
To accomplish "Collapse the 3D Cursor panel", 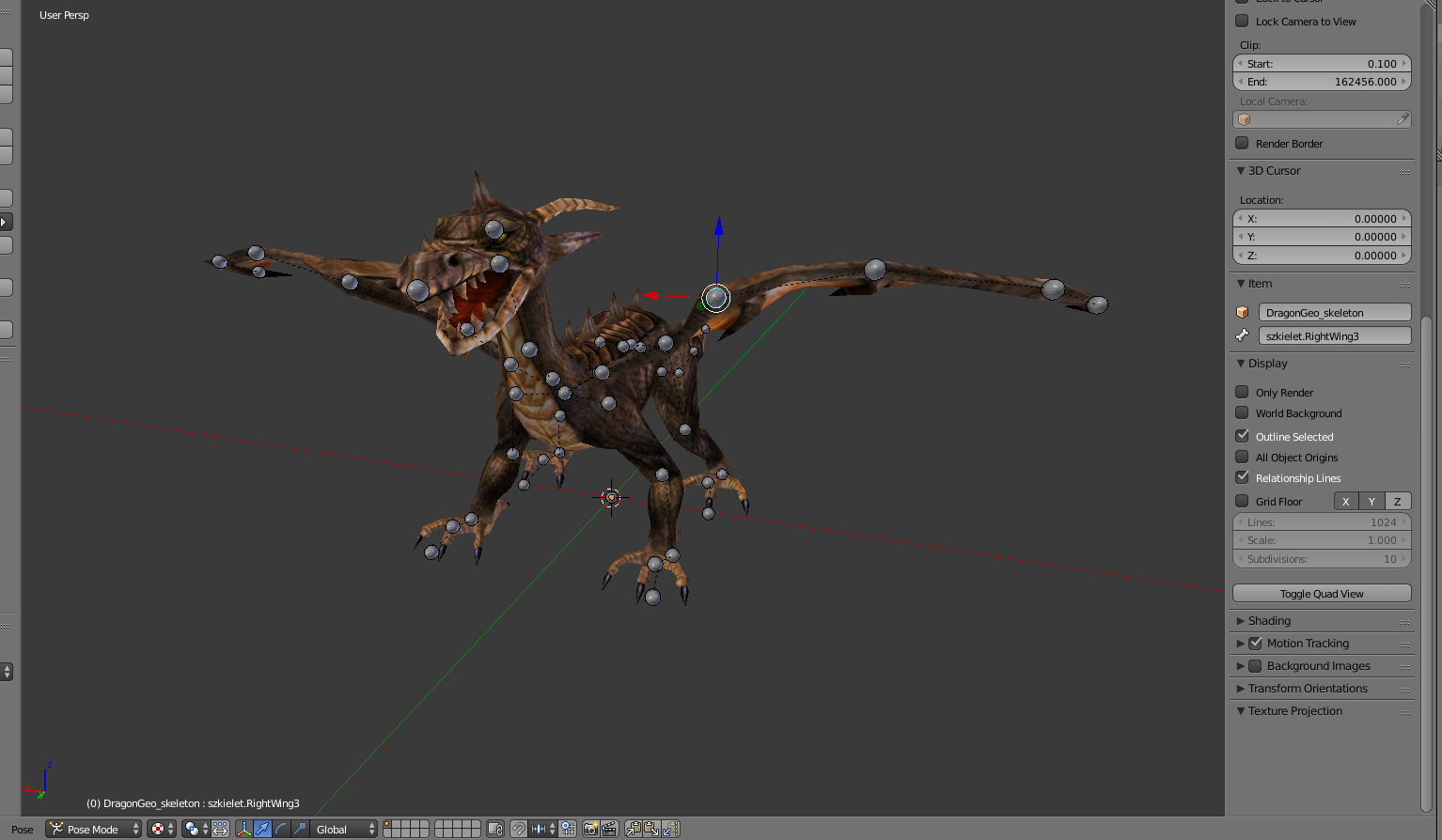I will [1241, 170].
